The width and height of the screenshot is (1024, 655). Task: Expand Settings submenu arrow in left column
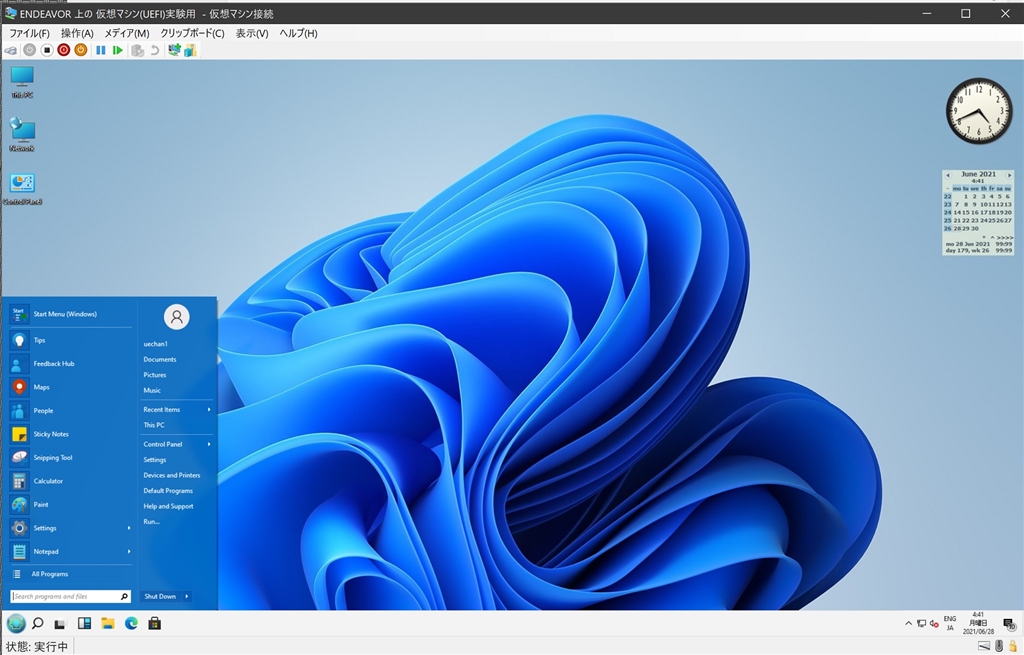129,528
